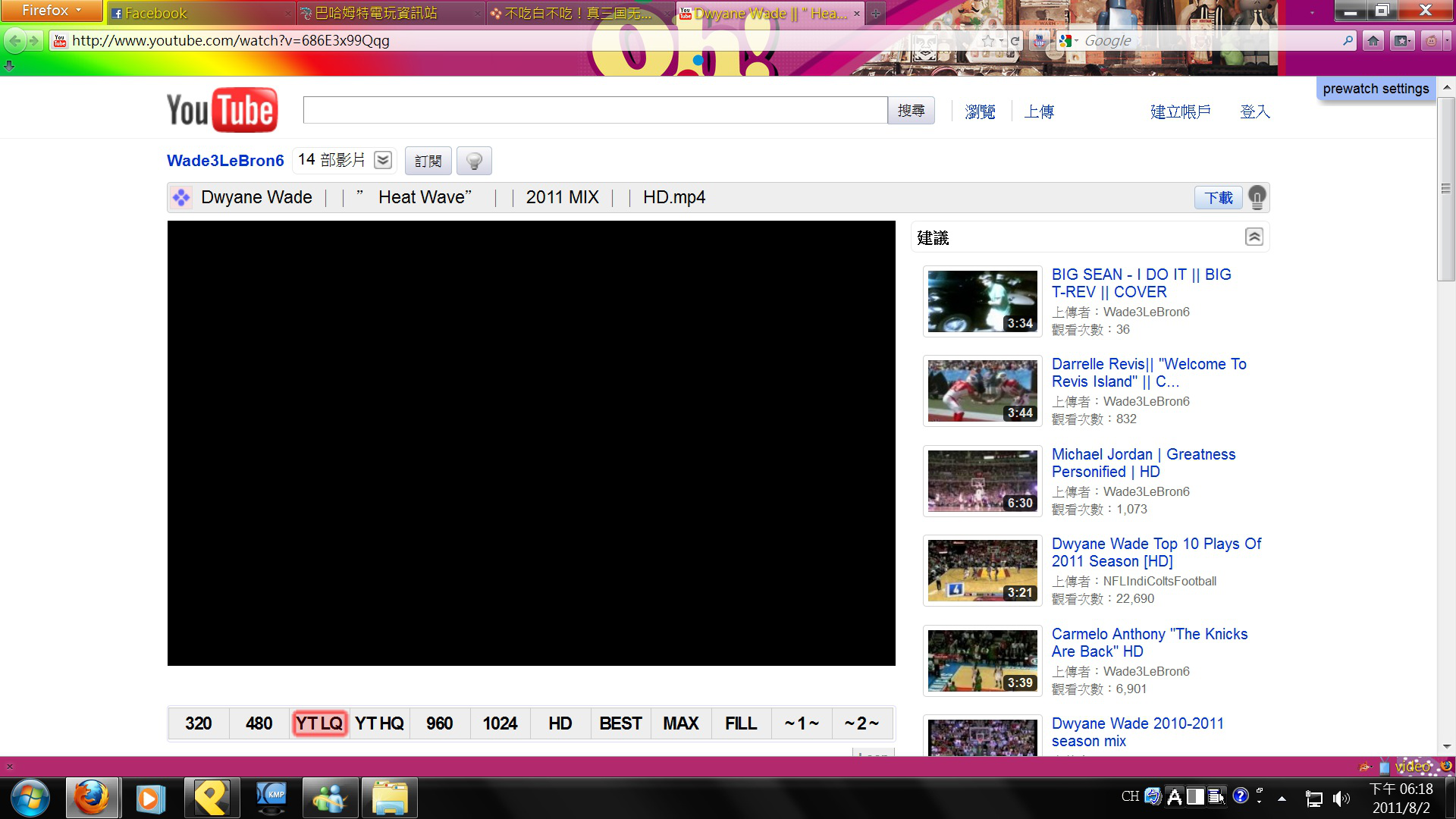Click the volume speaker tray icon
1456x819 pixels.
(x=1341, y=798)
